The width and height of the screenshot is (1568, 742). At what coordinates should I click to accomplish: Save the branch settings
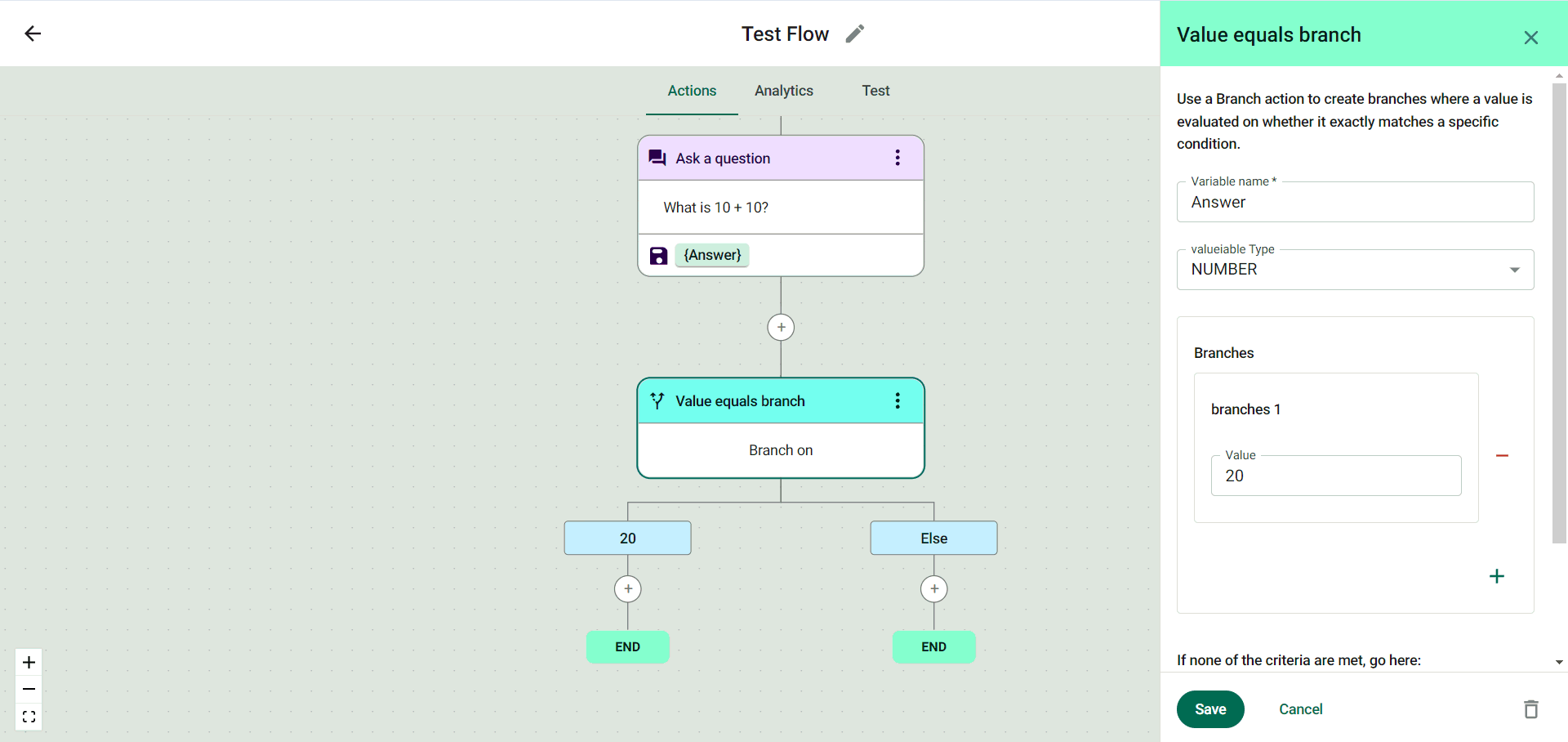(1209, 709)
